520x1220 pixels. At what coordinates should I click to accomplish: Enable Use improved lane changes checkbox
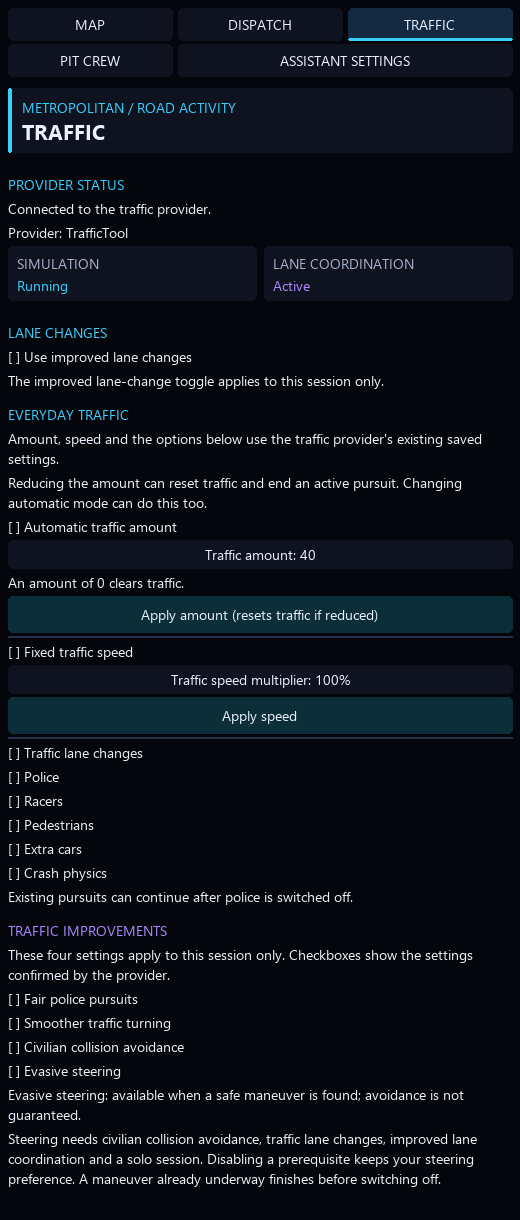tap(100, 357)
